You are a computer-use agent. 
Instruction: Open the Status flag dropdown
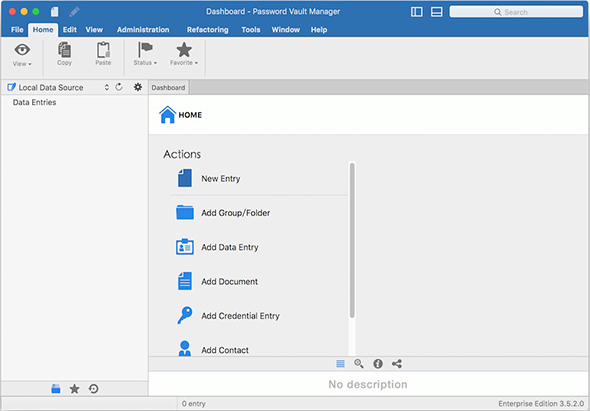[145, 54]
